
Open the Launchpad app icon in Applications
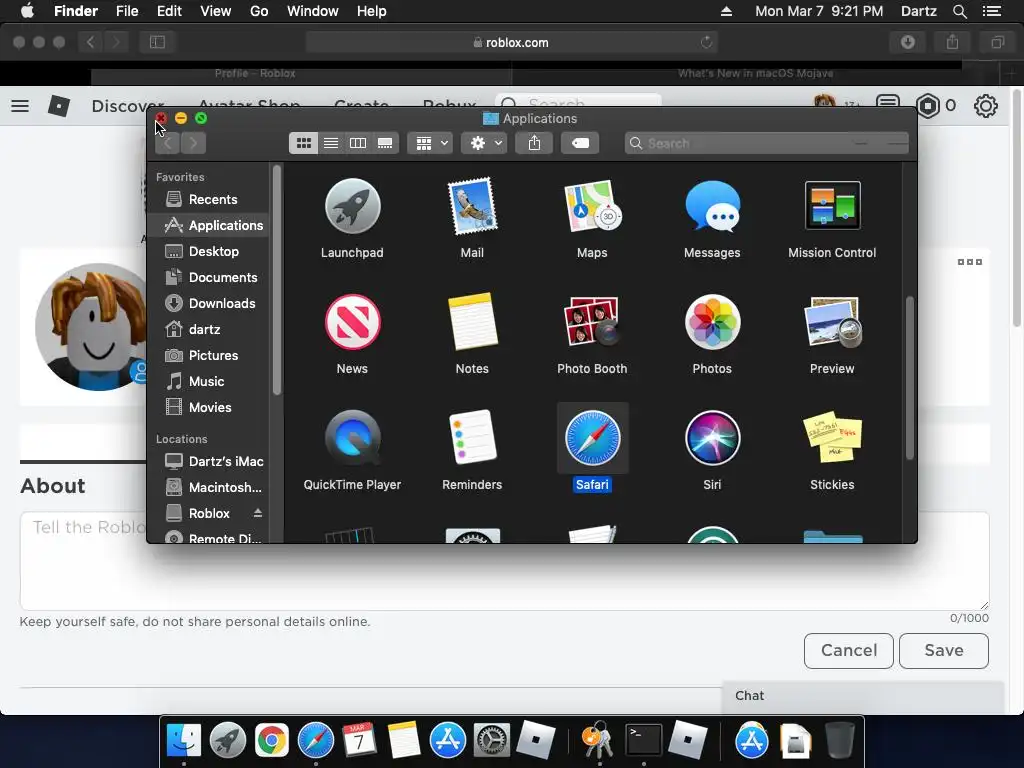click(x=353, y=206)
